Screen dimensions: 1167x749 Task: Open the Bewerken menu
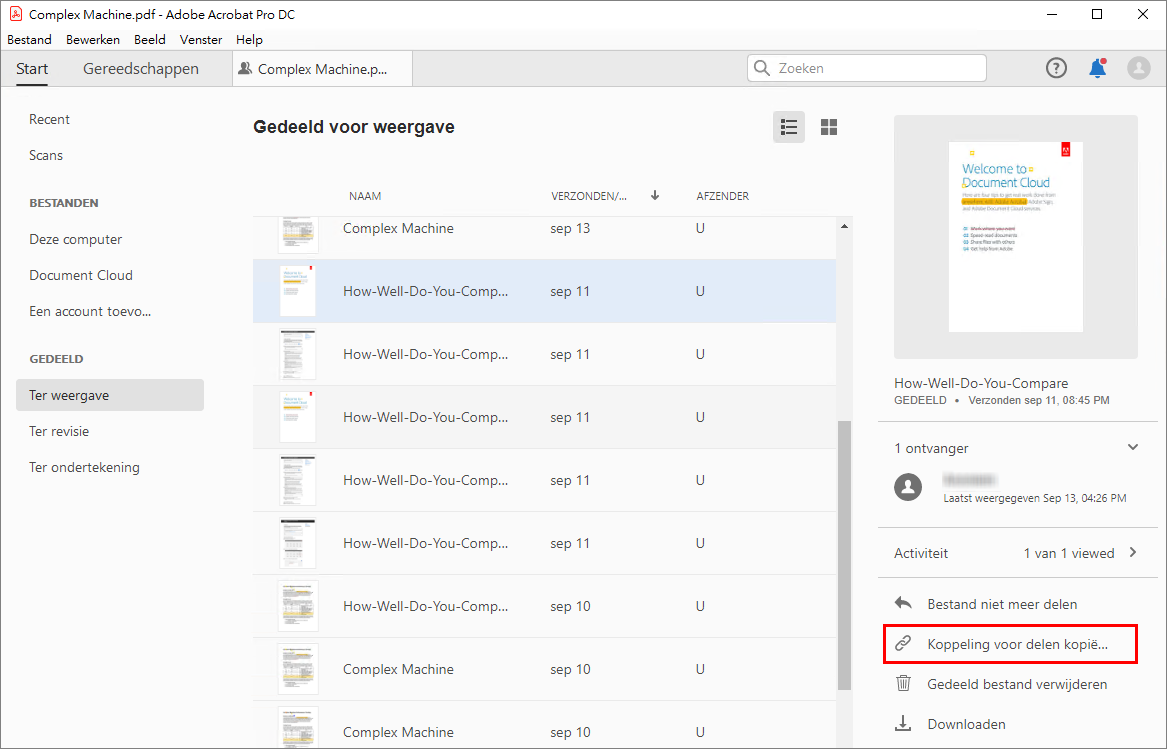click(93, 39)
